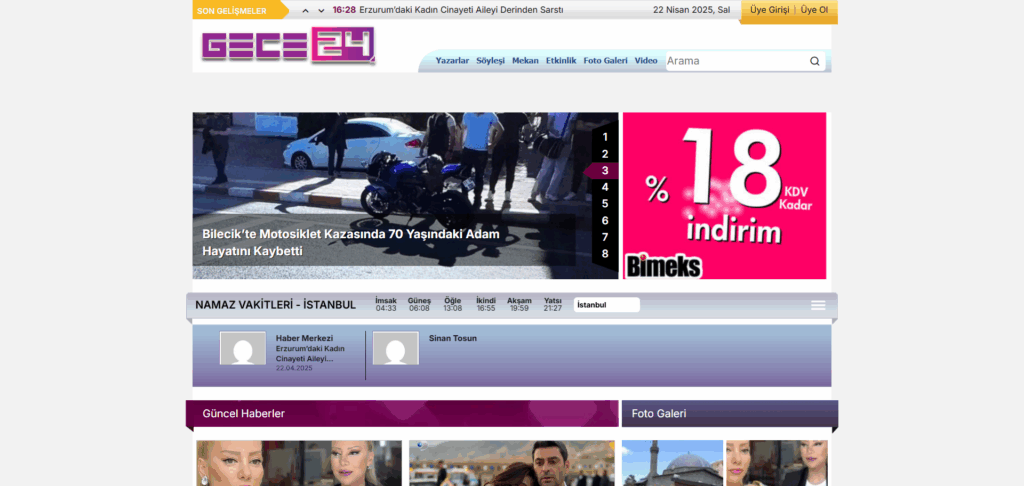Select slide 8 in the news slider
This screenshot has height=486, width=1024.
pos(604,253)
